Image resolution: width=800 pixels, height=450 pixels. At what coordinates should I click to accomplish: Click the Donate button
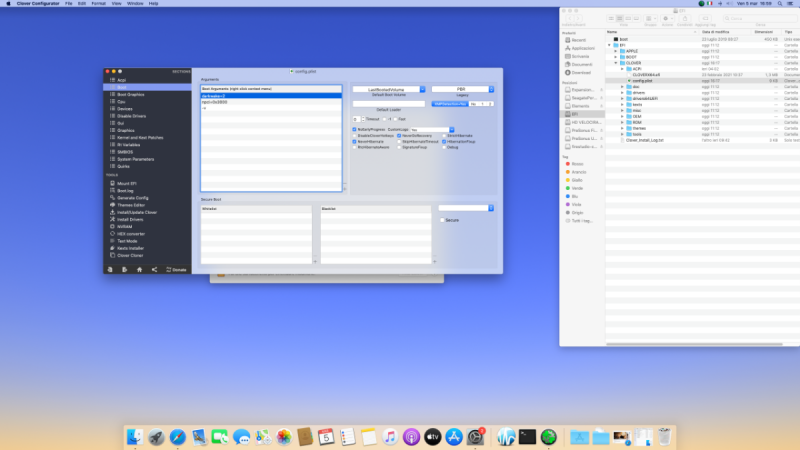[x=178, y=269]
